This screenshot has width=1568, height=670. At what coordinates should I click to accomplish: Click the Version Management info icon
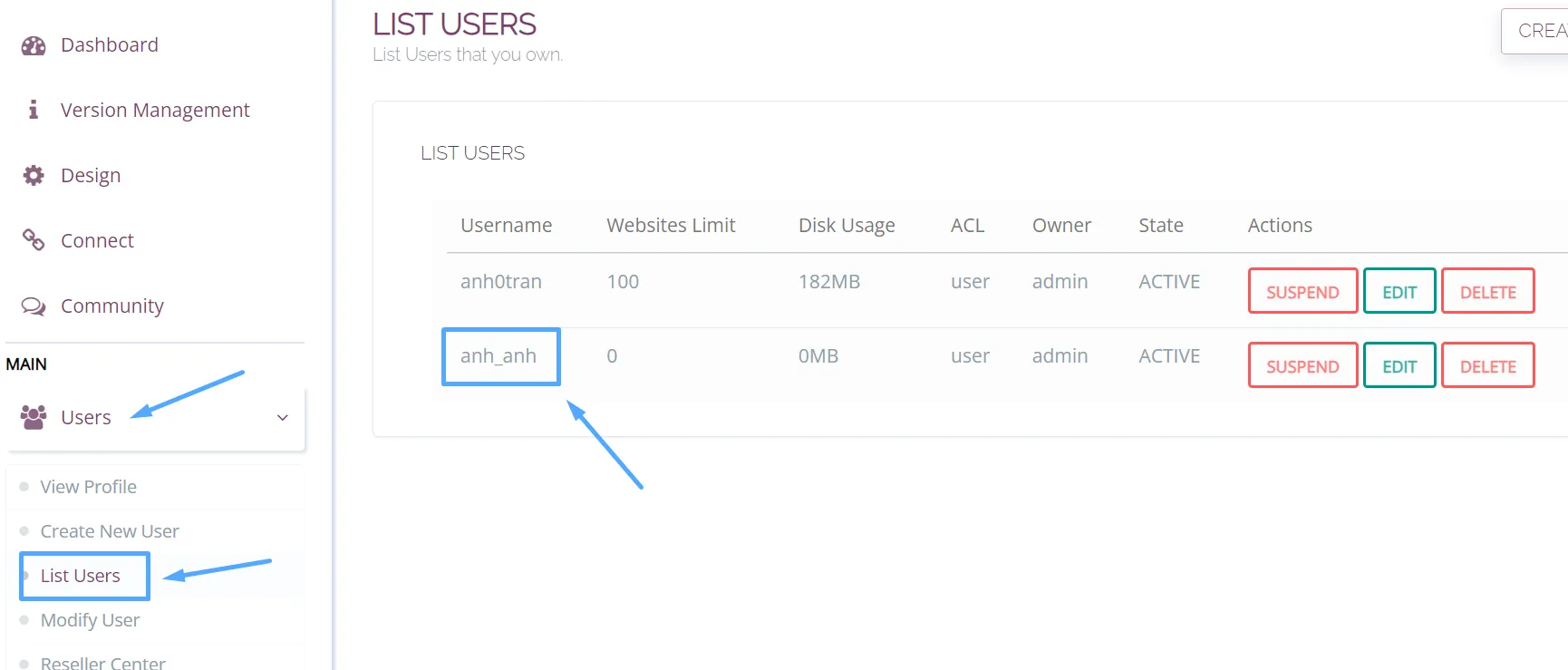34,110
